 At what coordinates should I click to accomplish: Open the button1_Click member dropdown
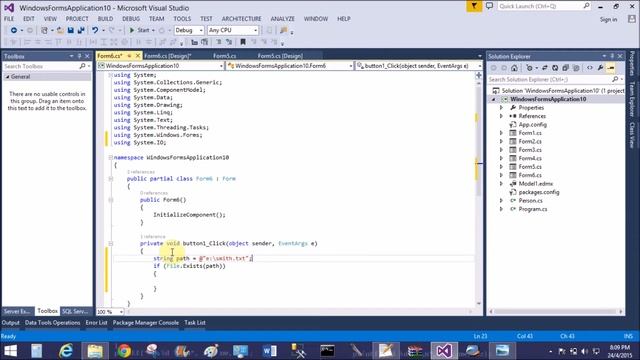pos(419,66)
